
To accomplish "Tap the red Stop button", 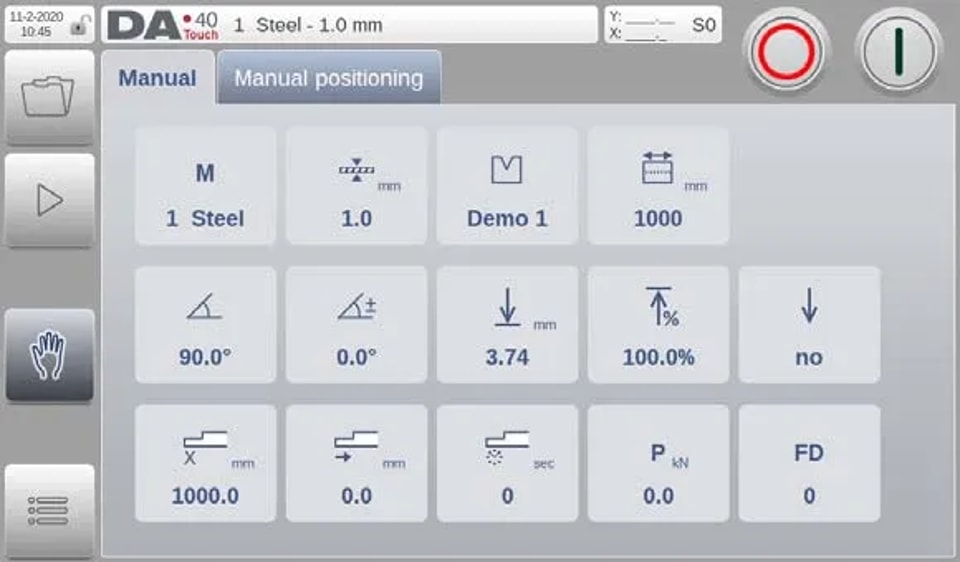I will click(x=787, y=51).
